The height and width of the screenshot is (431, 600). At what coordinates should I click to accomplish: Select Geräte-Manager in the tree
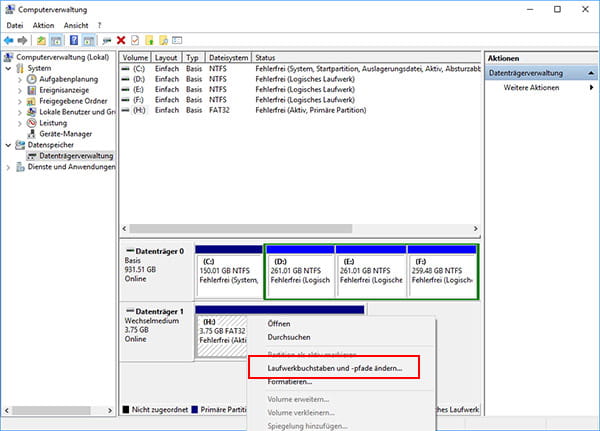[61, 134]
